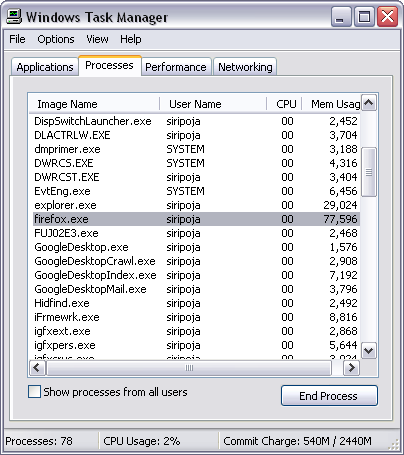Click the End Process button
This screenshot has height=455, width=404.
[329, 396]
